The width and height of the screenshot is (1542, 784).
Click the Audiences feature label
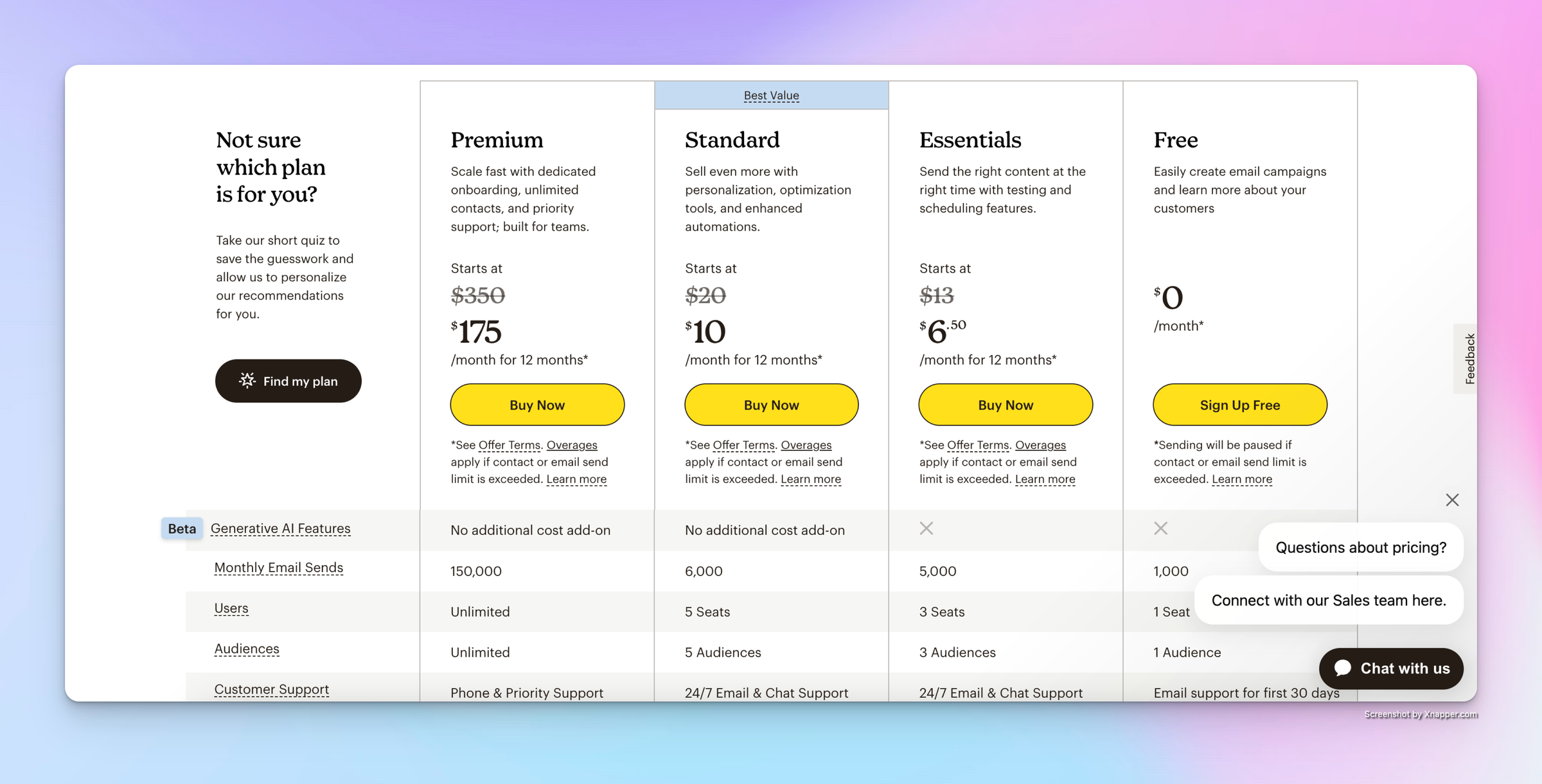247,649
